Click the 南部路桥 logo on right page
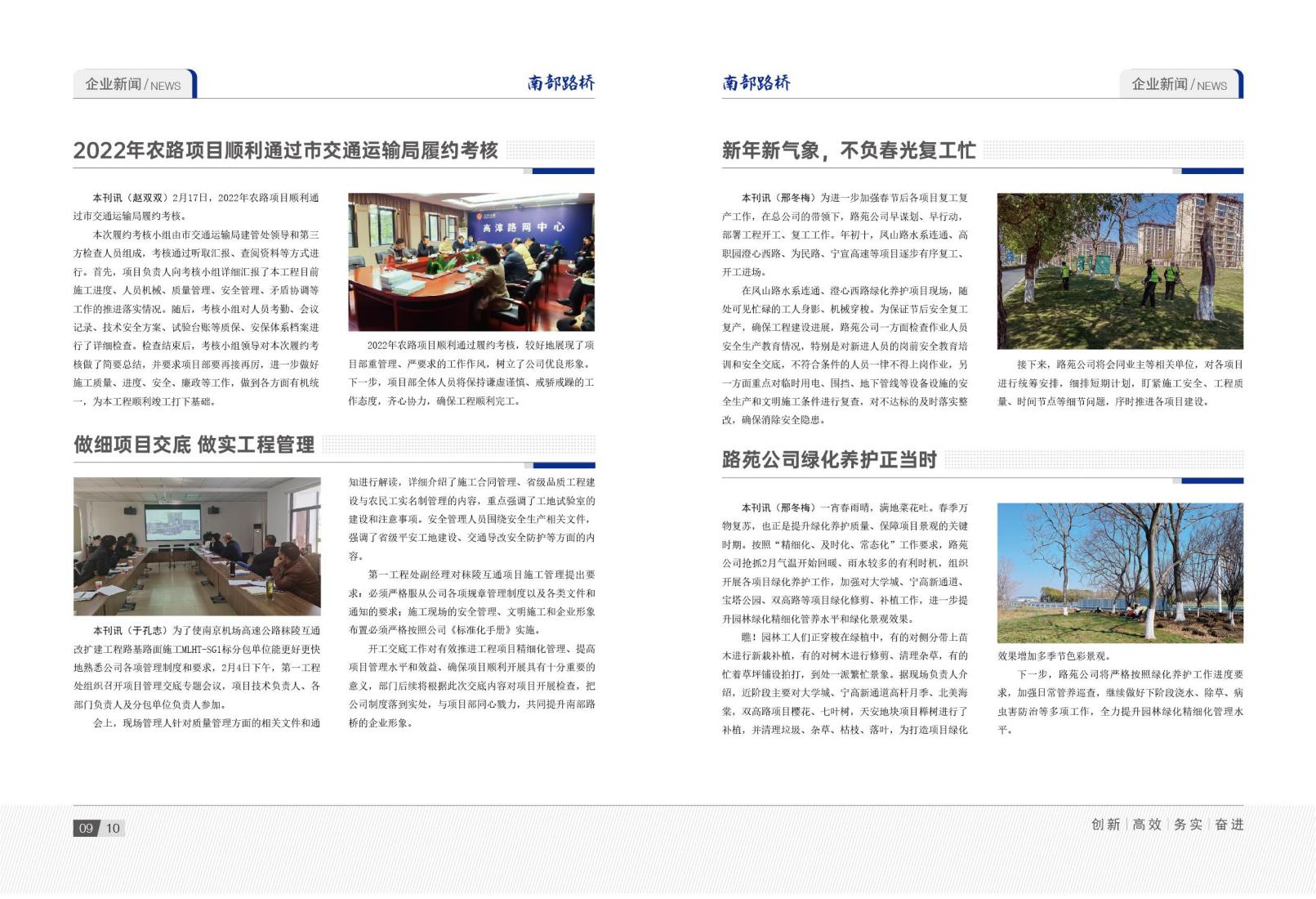Viewport: 1316px width, 899px height. click(756, 83)
